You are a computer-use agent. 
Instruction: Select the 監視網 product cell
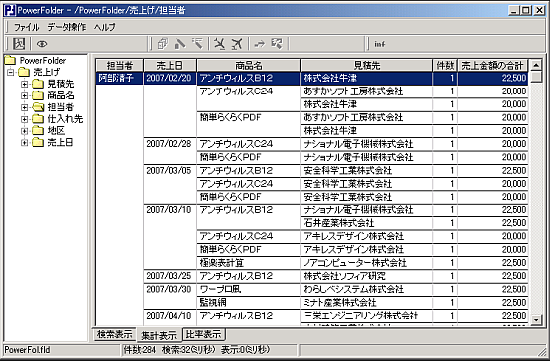point(249,302)
